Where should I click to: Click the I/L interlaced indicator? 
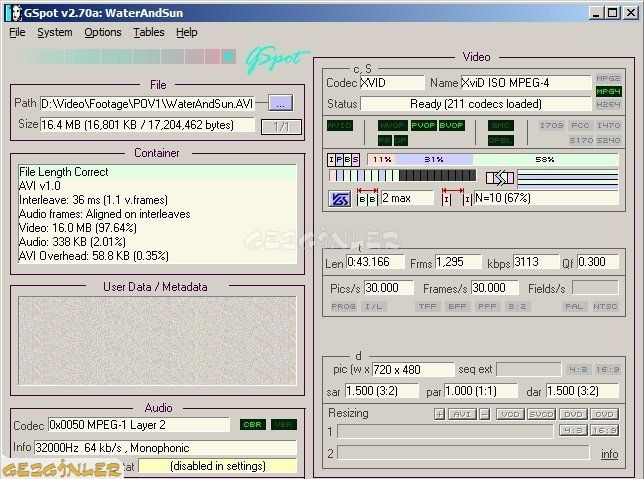coord(373,306)
